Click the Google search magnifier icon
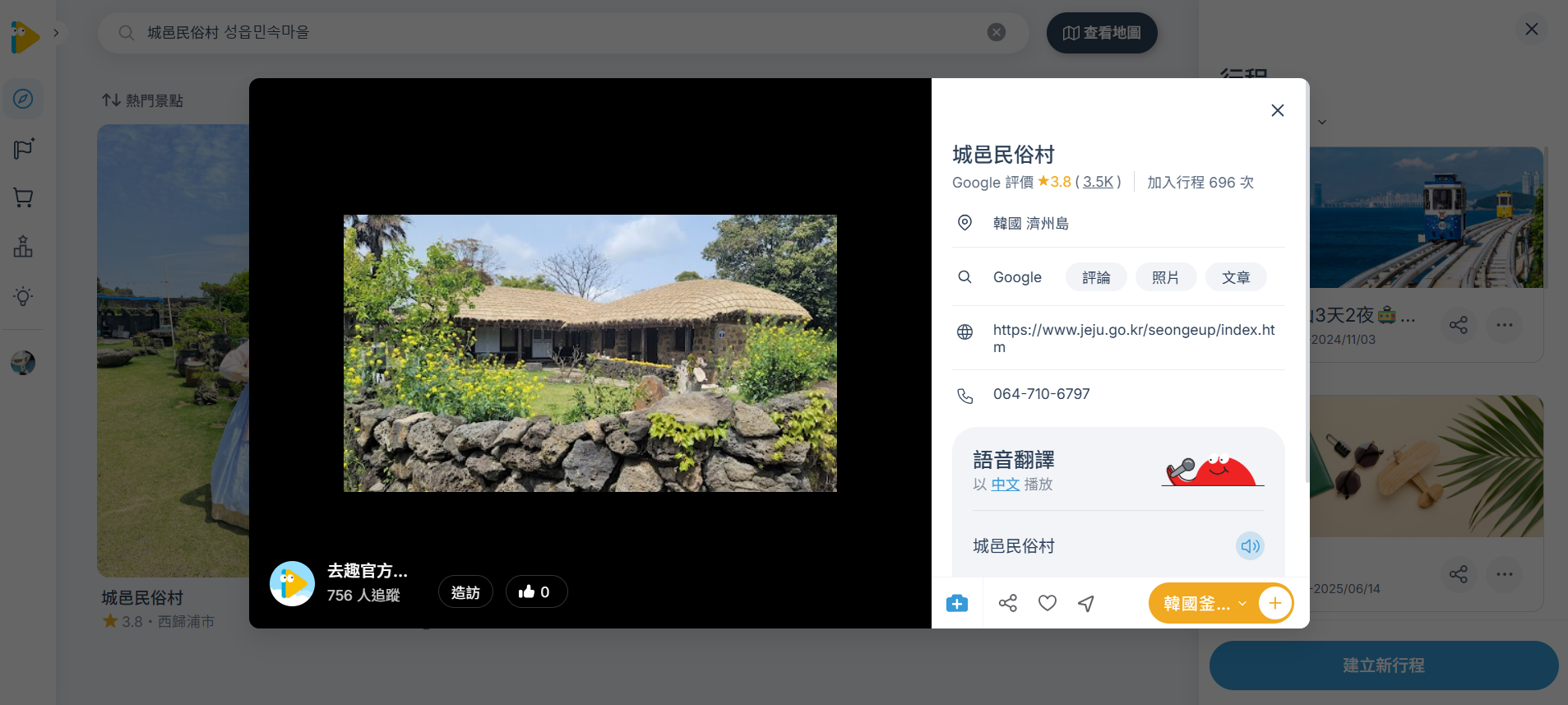The height and width of the screenshot is (705, 1568). coord(965,277)
